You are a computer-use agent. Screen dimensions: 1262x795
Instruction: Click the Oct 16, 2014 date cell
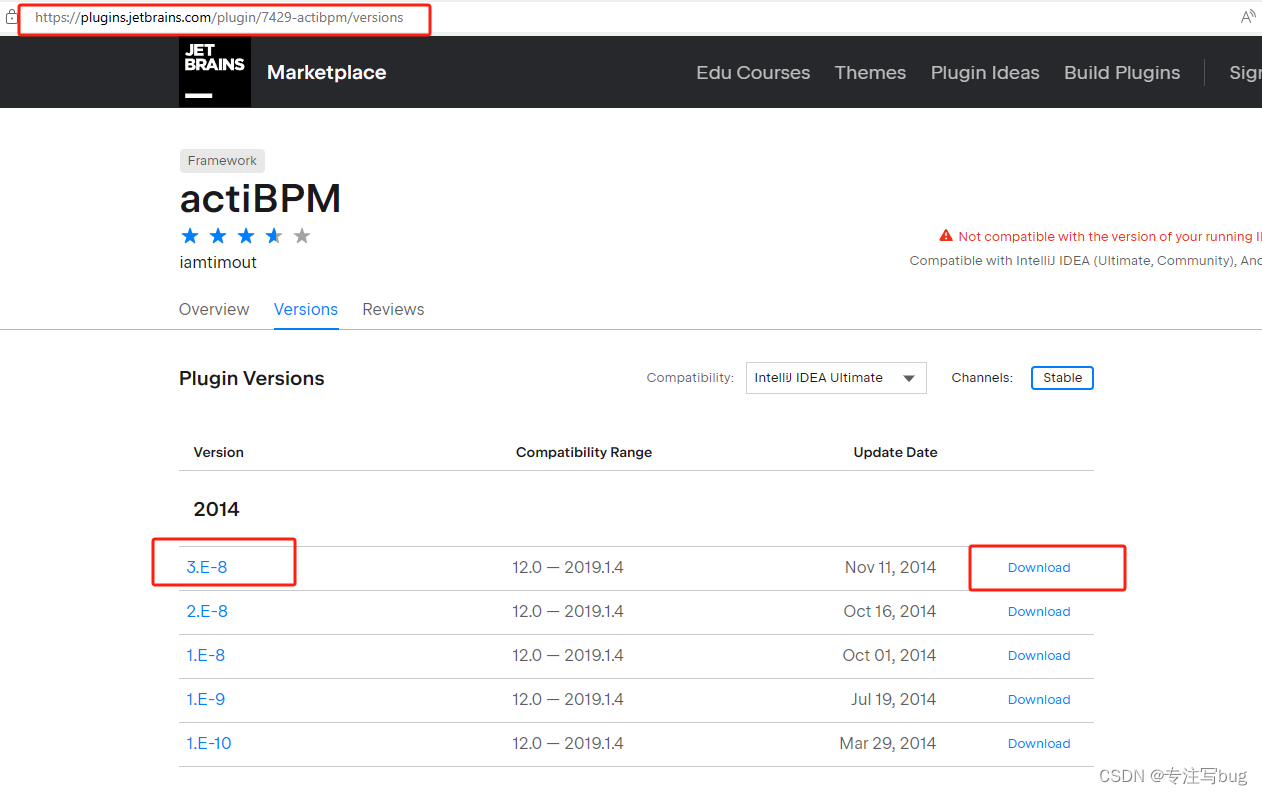click(890, 611)
